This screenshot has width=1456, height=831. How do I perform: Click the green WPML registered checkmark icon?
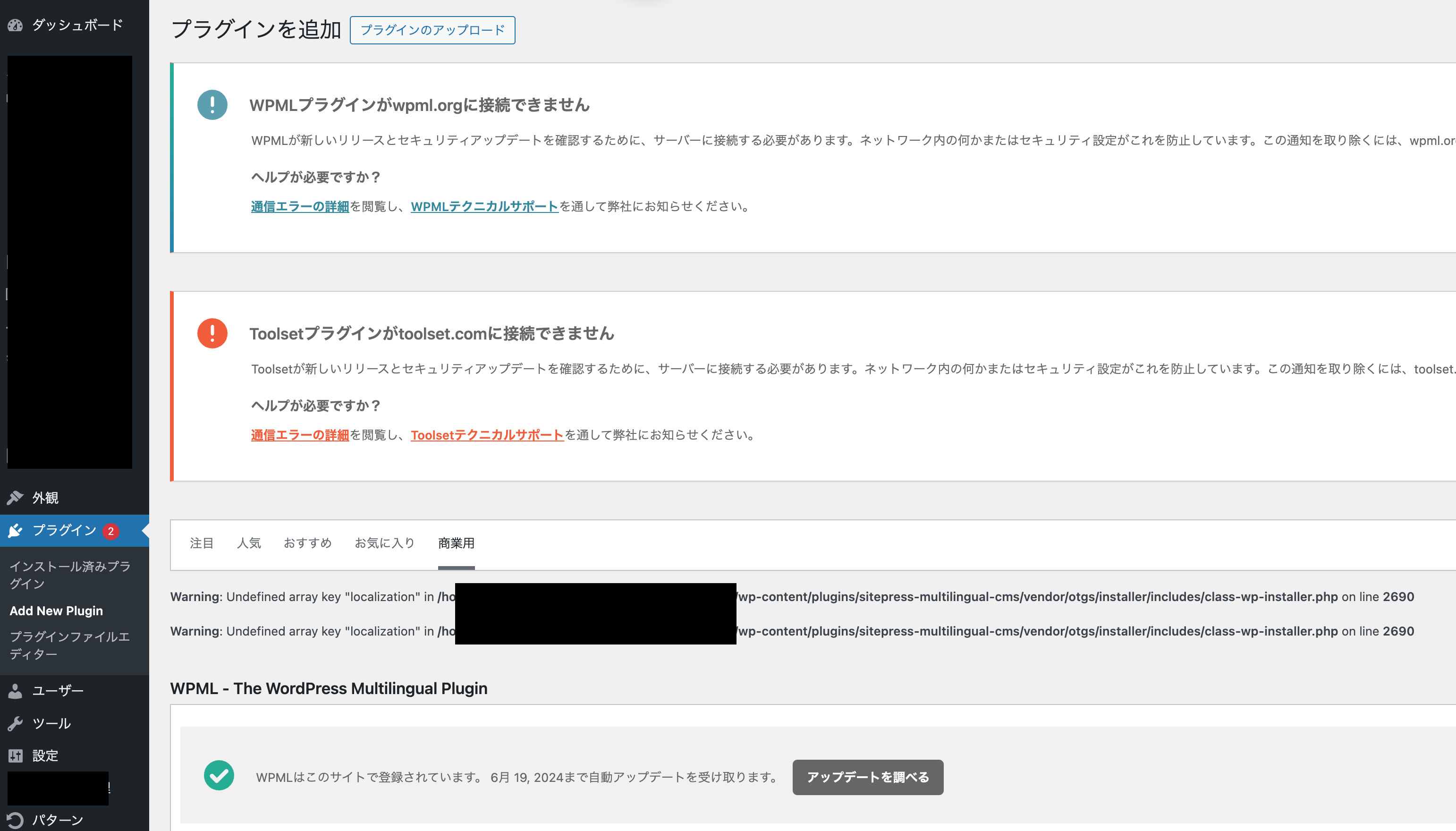point(219,776)
